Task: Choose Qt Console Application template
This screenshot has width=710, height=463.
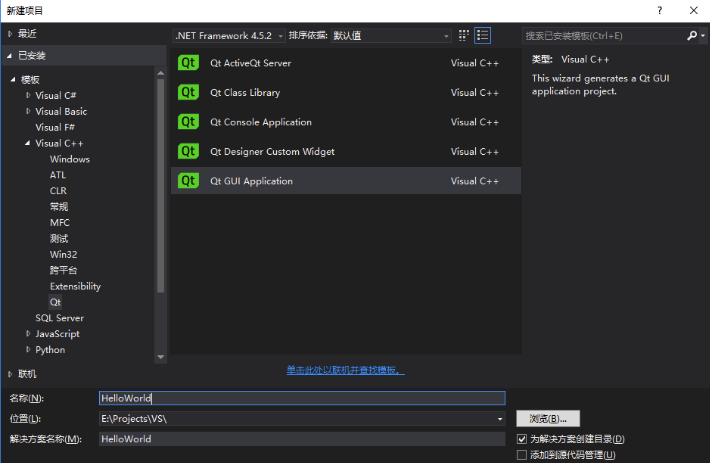Action: 346,122
